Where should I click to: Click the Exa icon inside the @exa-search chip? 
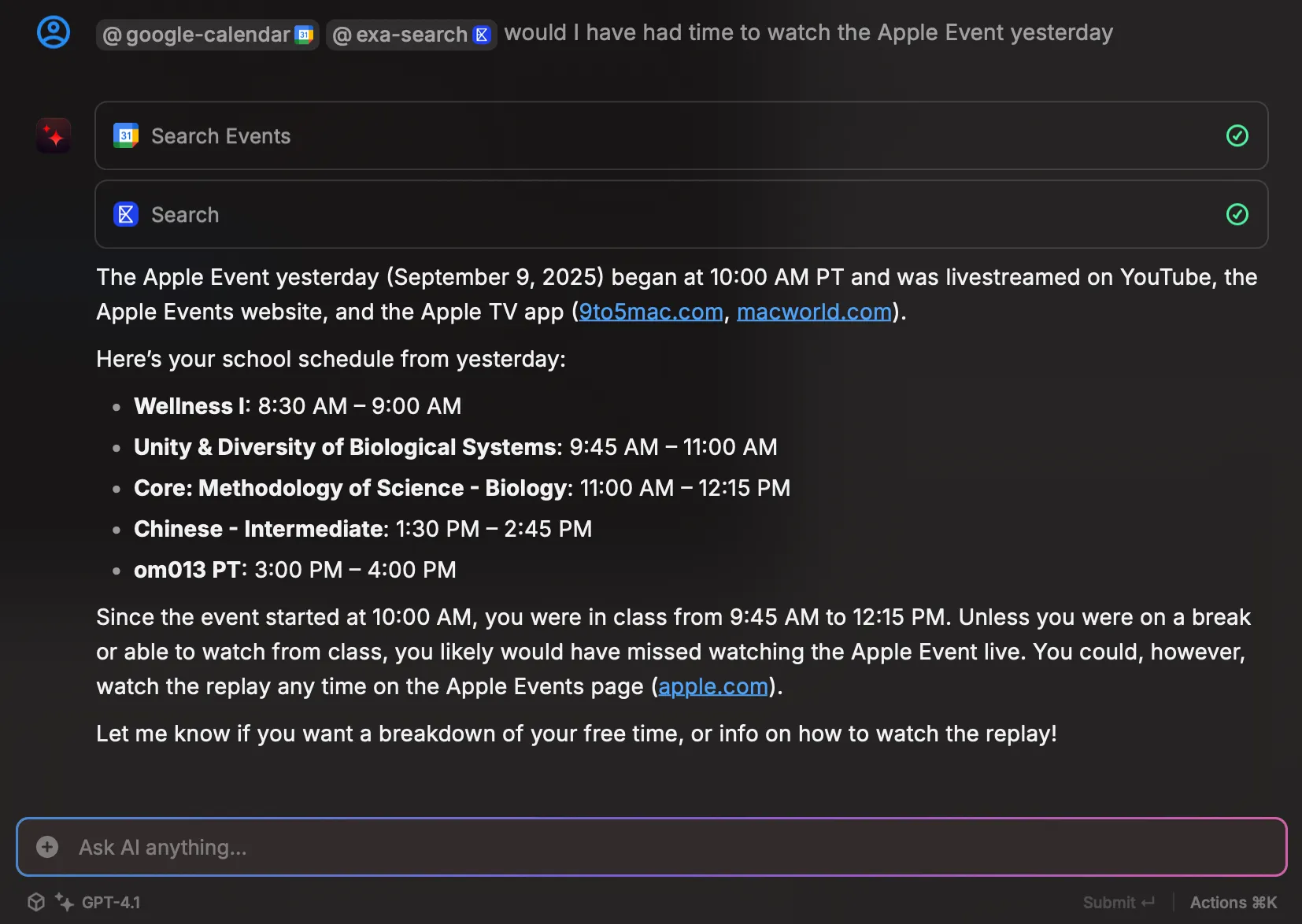click(x=480, y=34)
